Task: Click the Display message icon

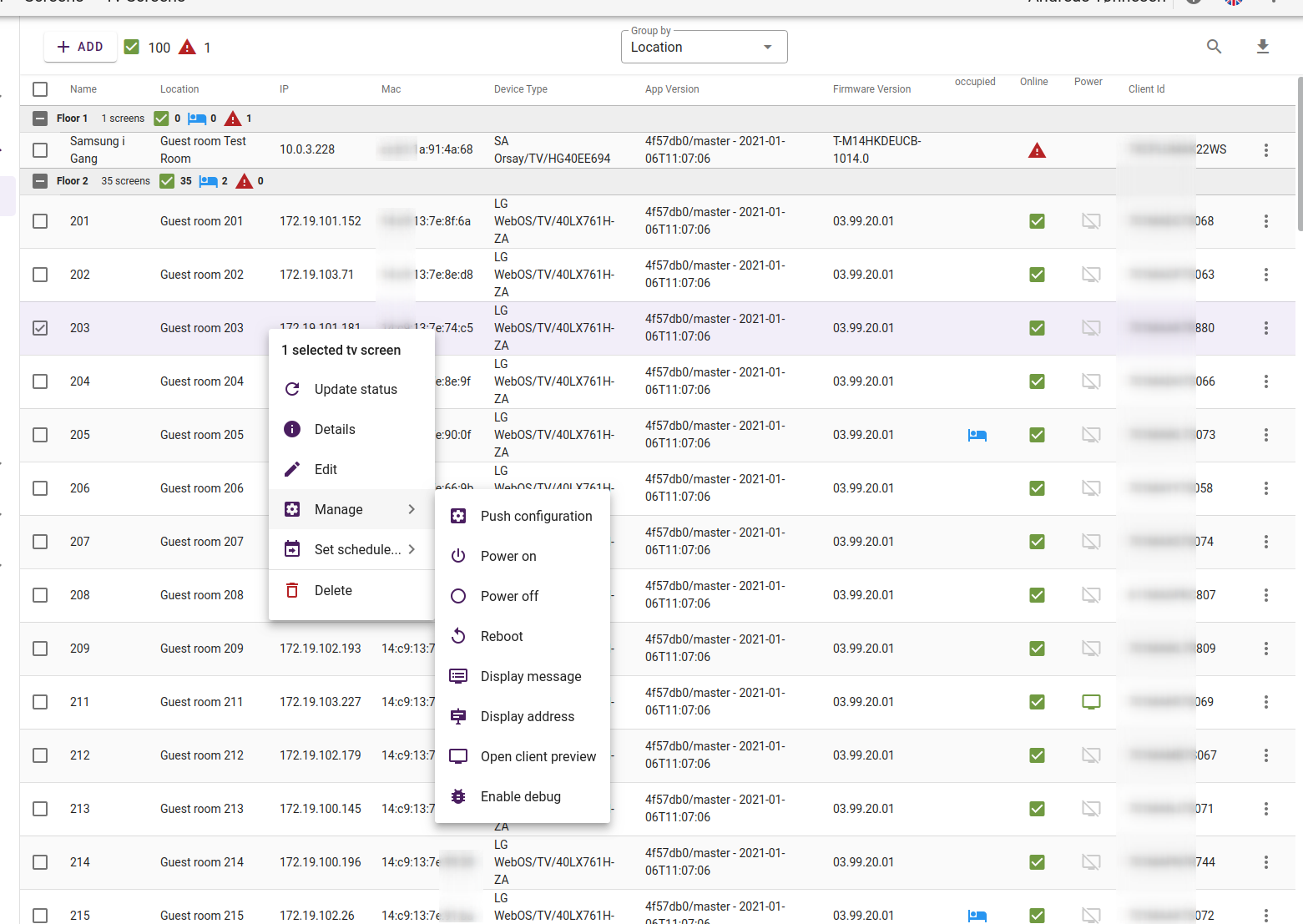Action: click(458, 676)
